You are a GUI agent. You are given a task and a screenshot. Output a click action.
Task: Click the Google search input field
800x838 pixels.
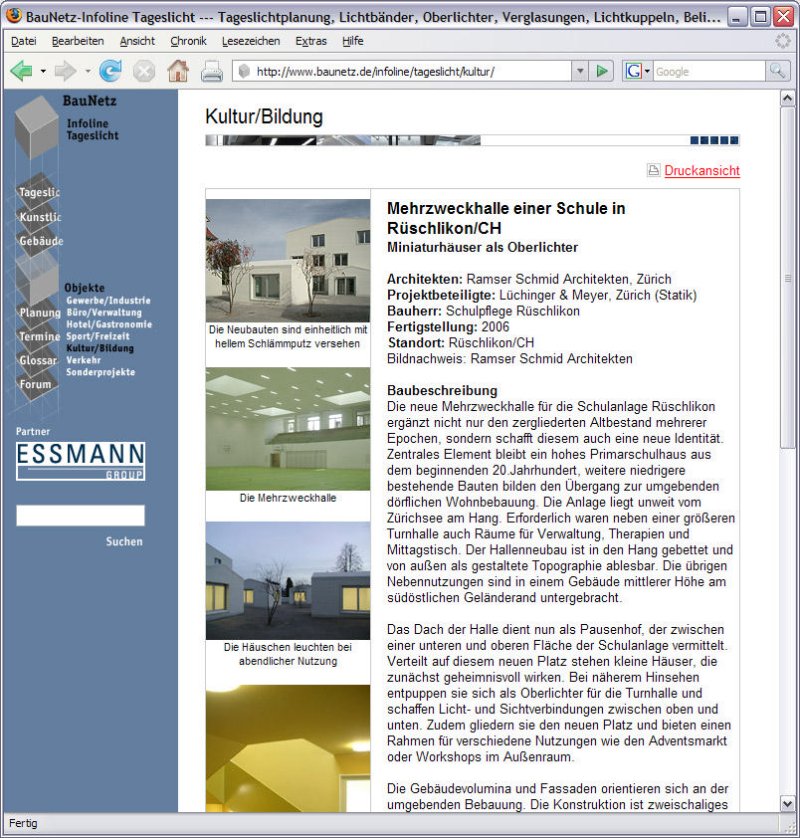[x=709, y=71]
